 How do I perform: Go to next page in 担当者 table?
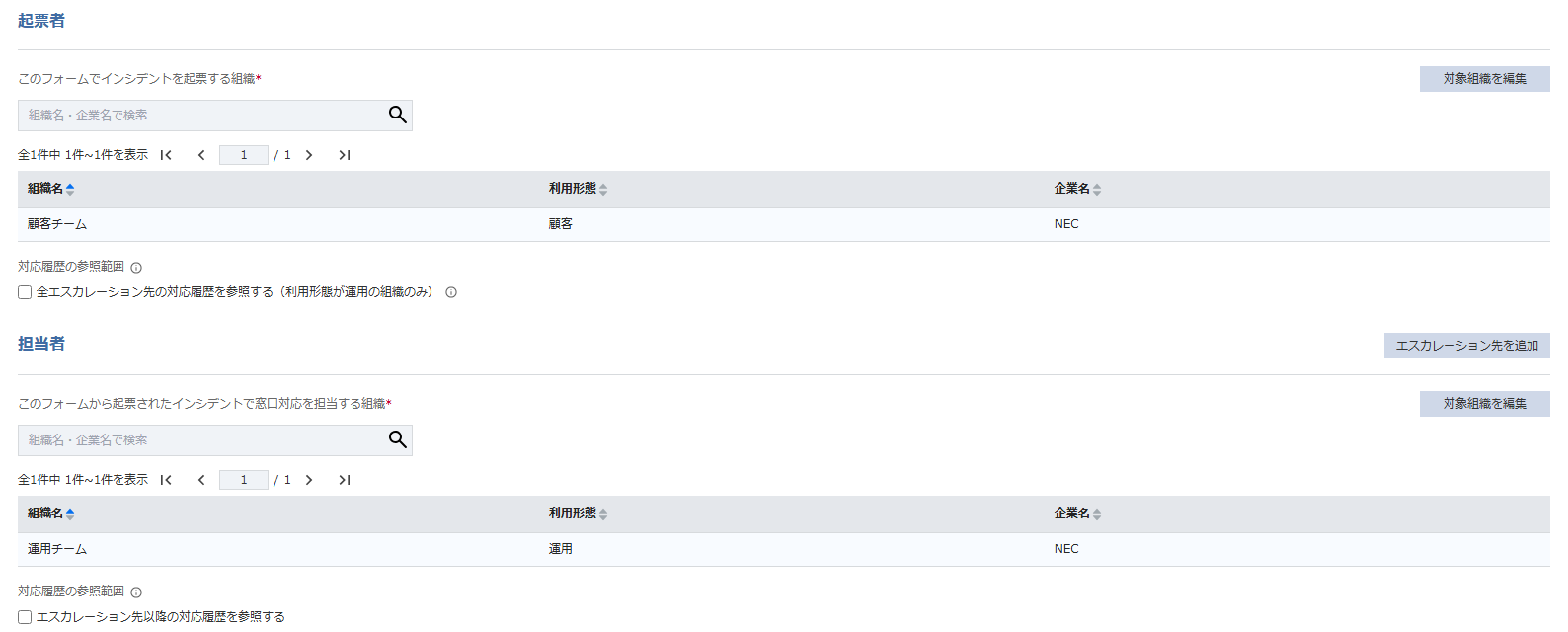coord(309,480)
